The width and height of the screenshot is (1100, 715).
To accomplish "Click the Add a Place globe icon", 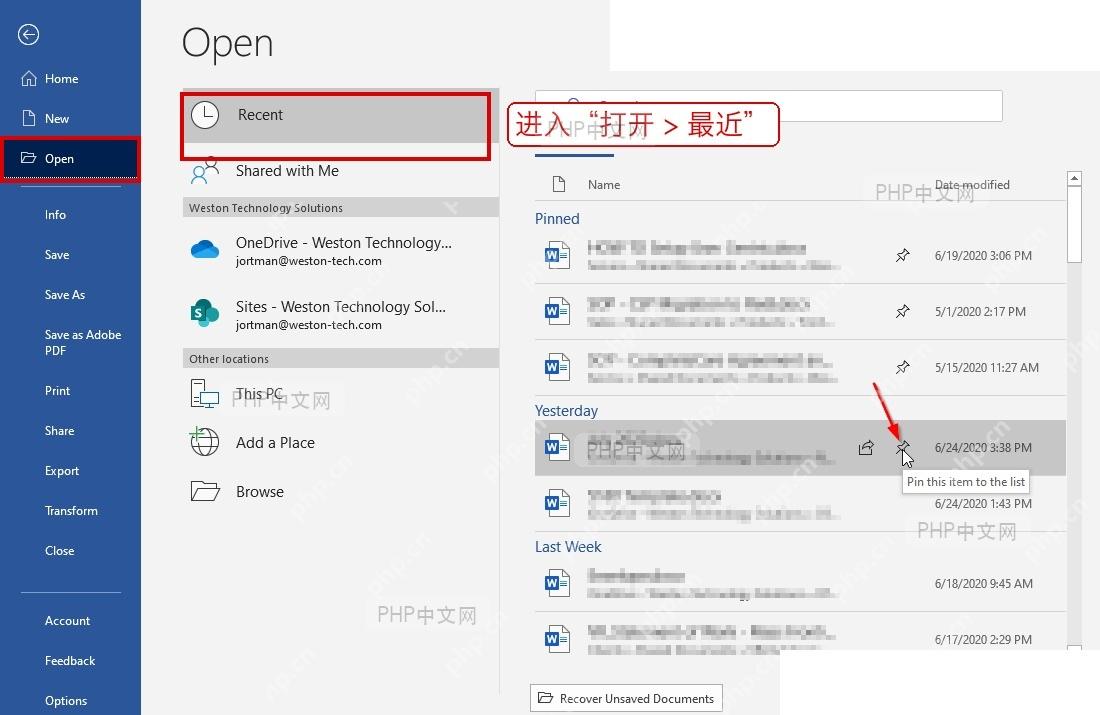I will click(x=204, y=441).
